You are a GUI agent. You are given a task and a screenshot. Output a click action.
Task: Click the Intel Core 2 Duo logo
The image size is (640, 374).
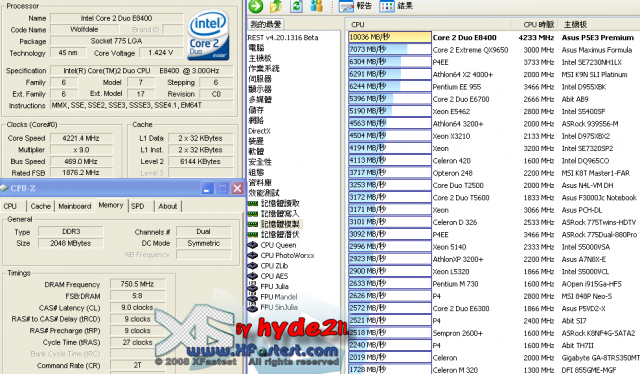pos(208,35)
